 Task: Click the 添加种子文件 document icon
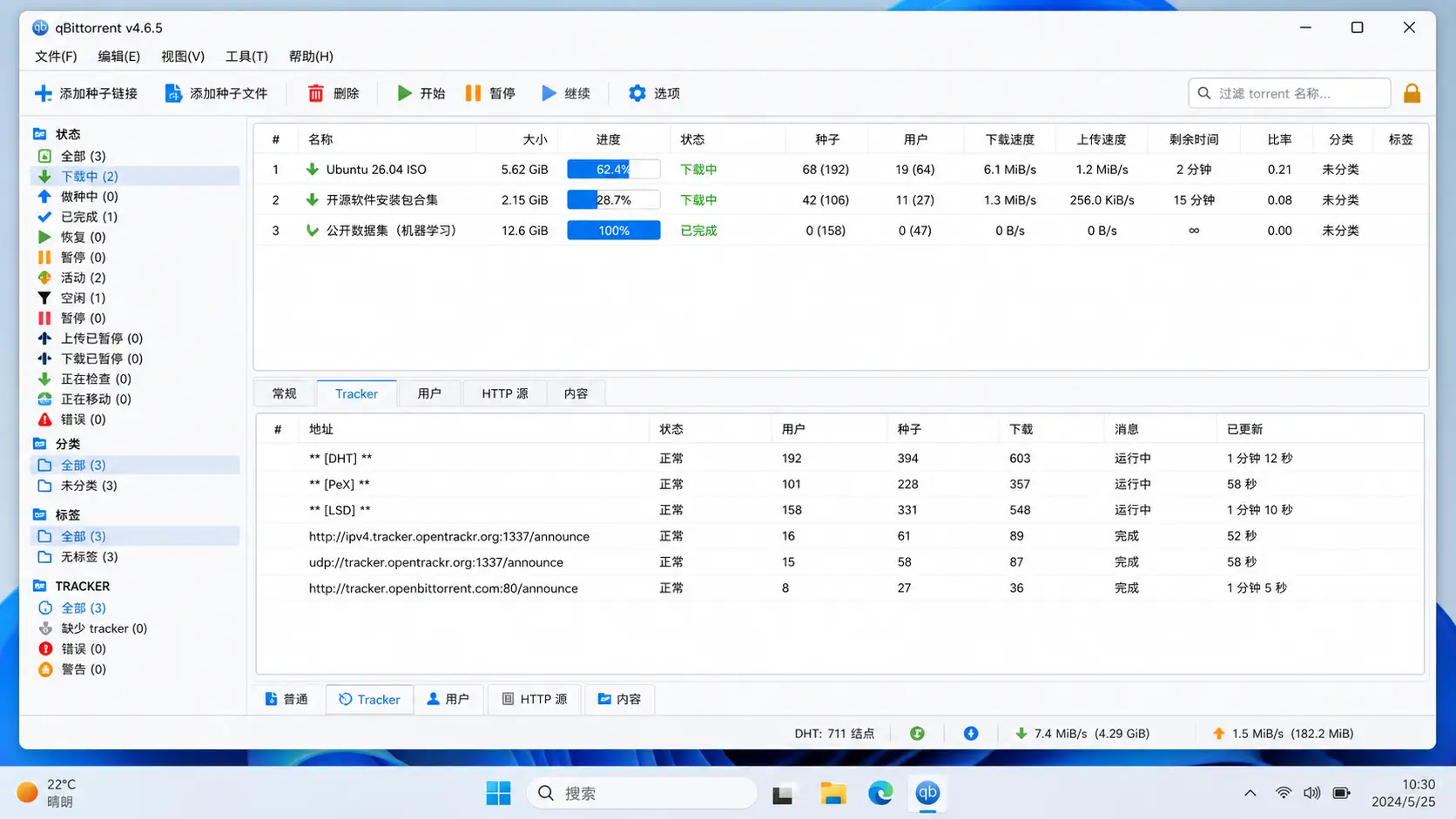173,93
